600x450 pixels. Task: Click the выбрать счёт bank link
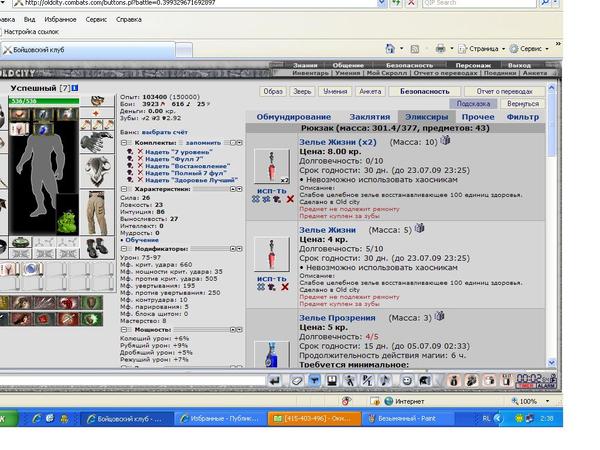(165, 132)
